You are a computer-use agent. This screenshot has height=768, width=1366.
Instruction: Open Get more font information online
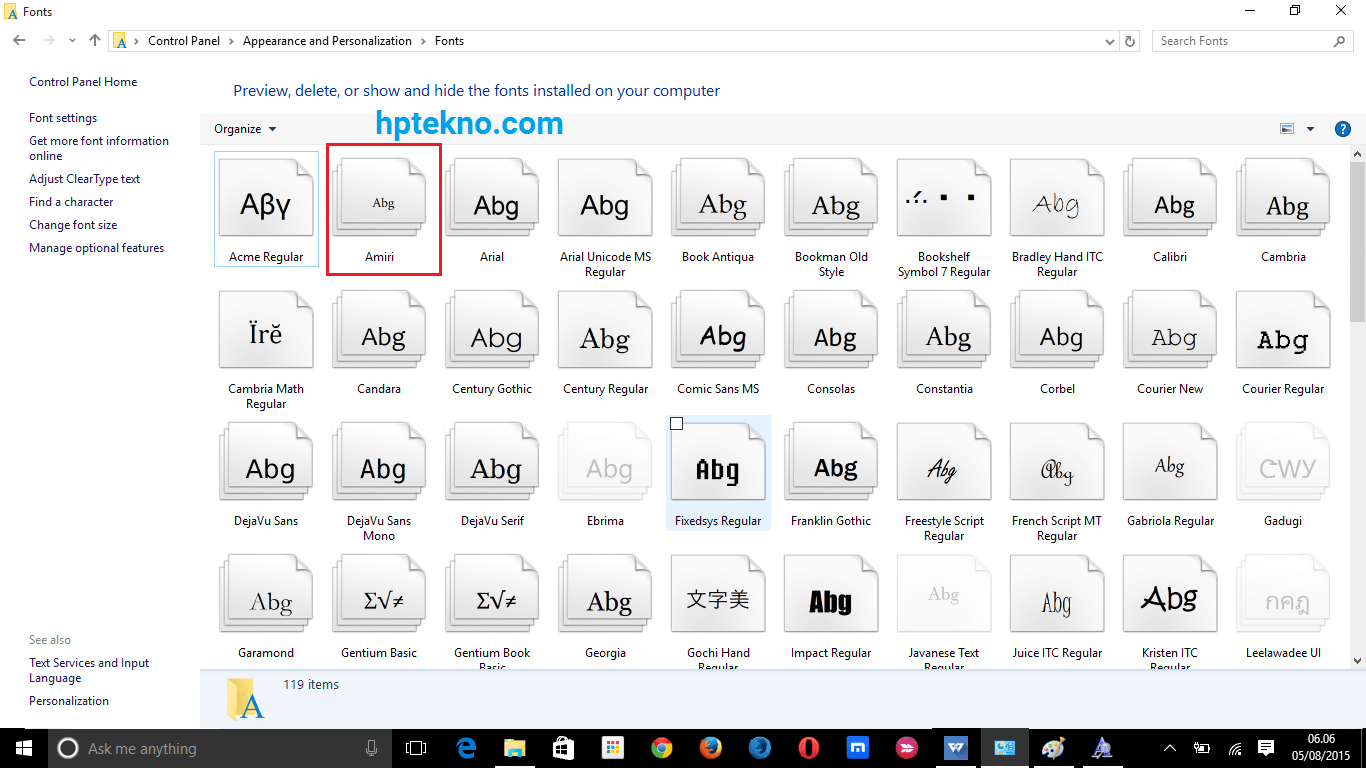pyautogui.click(x=99, y=148)
